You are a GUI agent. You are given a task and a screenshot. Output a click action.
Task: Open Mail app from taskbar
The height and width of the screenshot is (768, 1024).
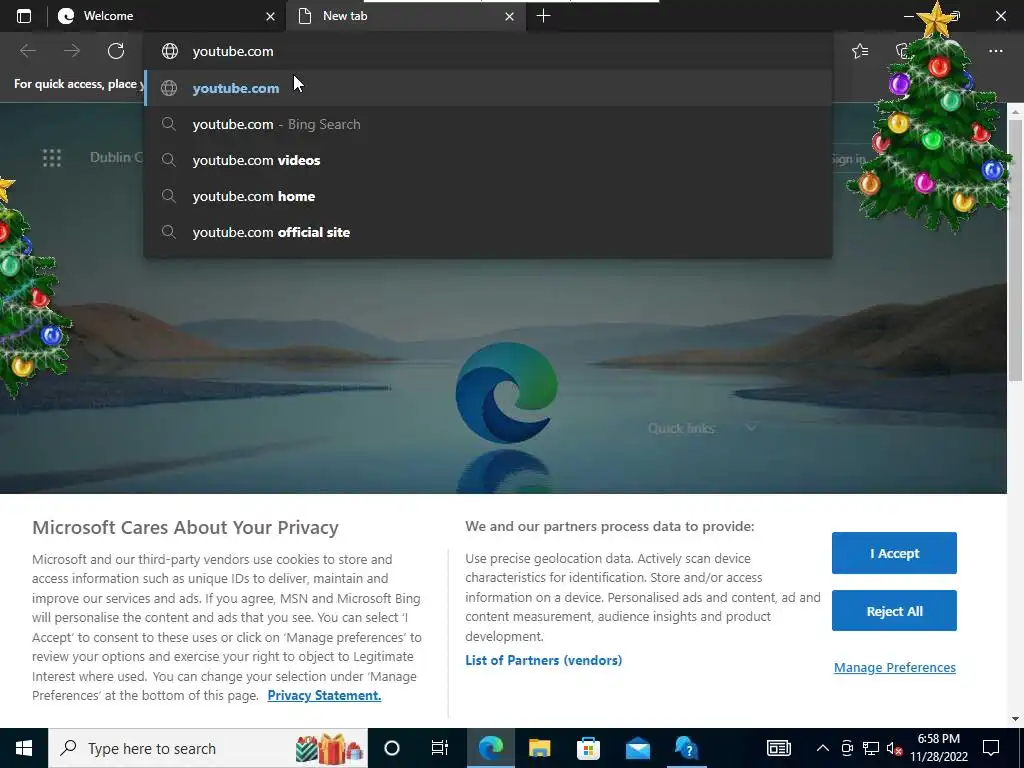(637, 748)
